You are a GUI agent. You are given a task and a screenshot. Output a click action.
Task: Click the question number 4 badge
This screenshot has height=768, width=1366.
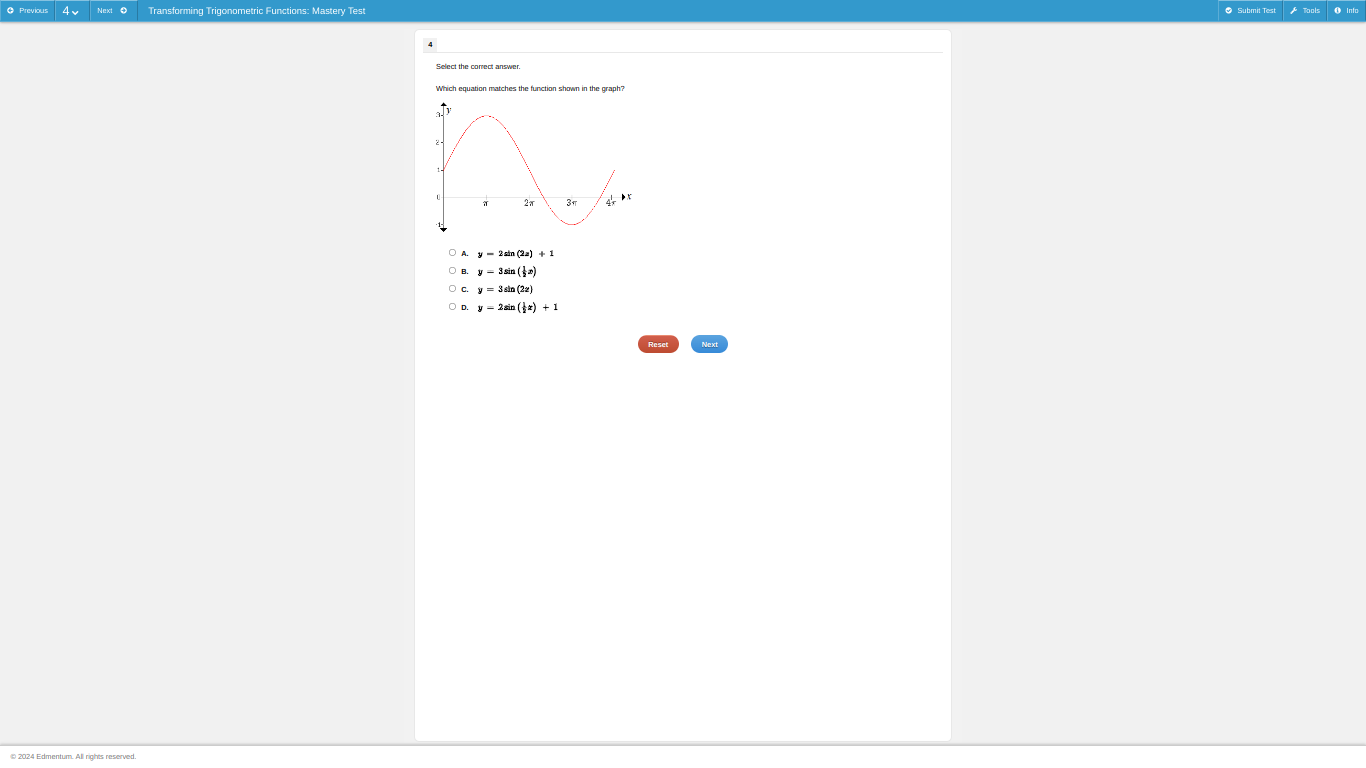point(430,45)
